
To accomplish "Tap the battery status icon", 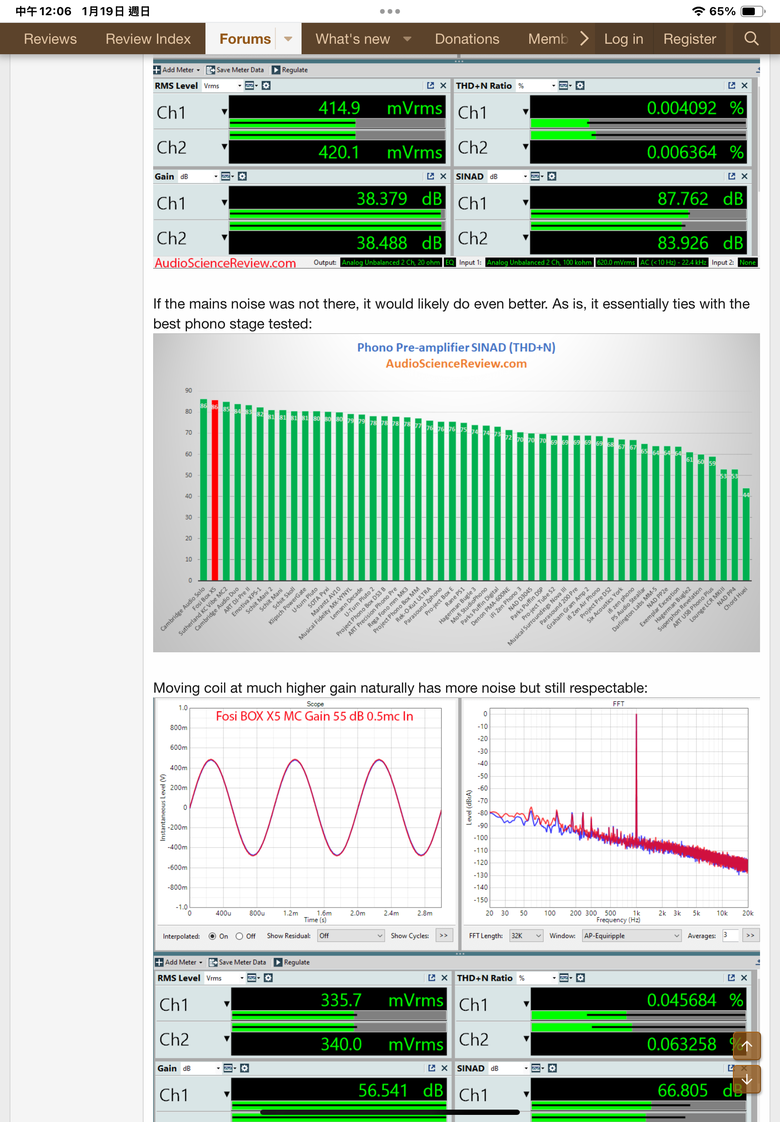I will [x=751, y=11].
